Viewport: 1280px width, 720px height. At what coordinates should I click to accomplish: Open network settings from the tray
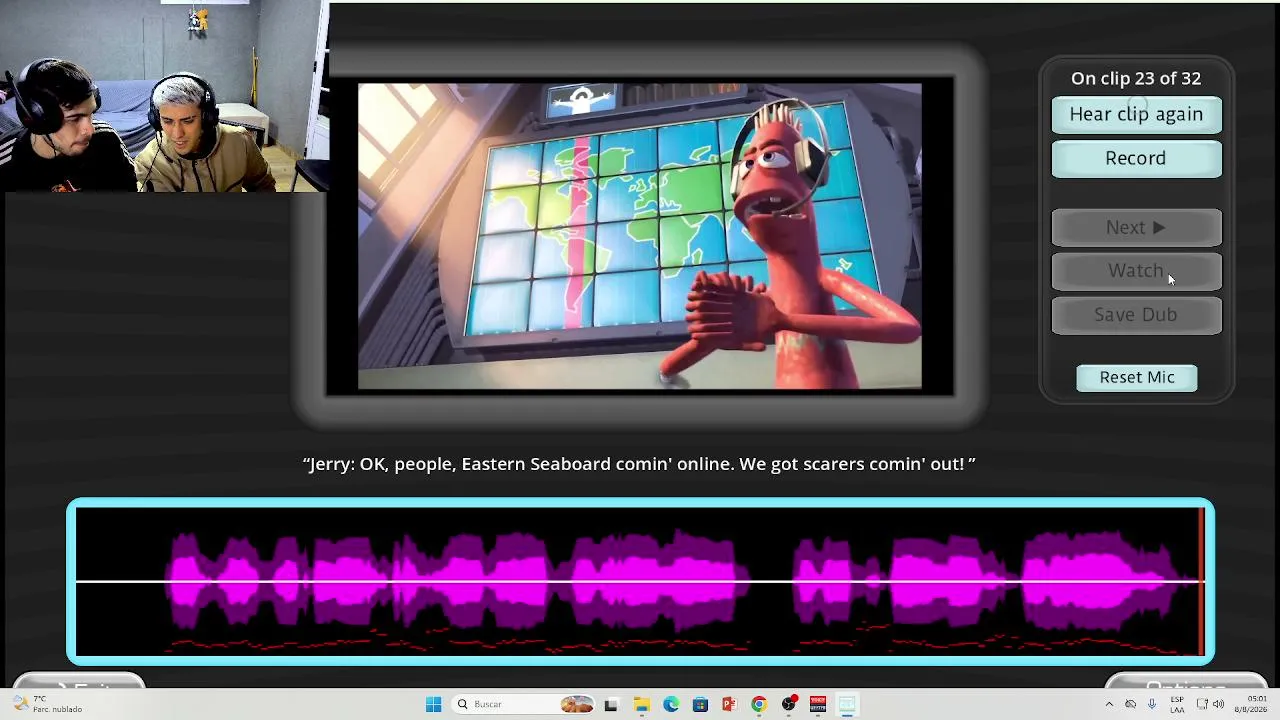pyautogui.click(x=1202, y=704)
